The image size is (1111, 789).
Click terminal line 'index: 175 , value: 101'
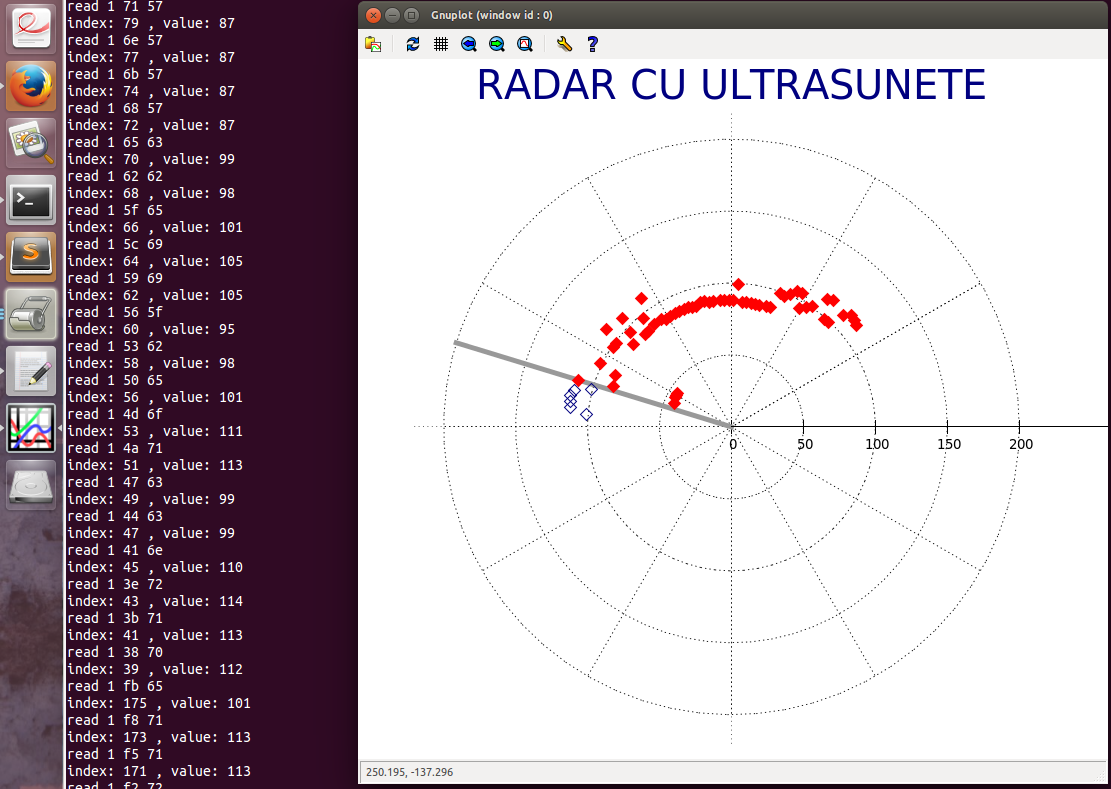(x=159, y=703)
